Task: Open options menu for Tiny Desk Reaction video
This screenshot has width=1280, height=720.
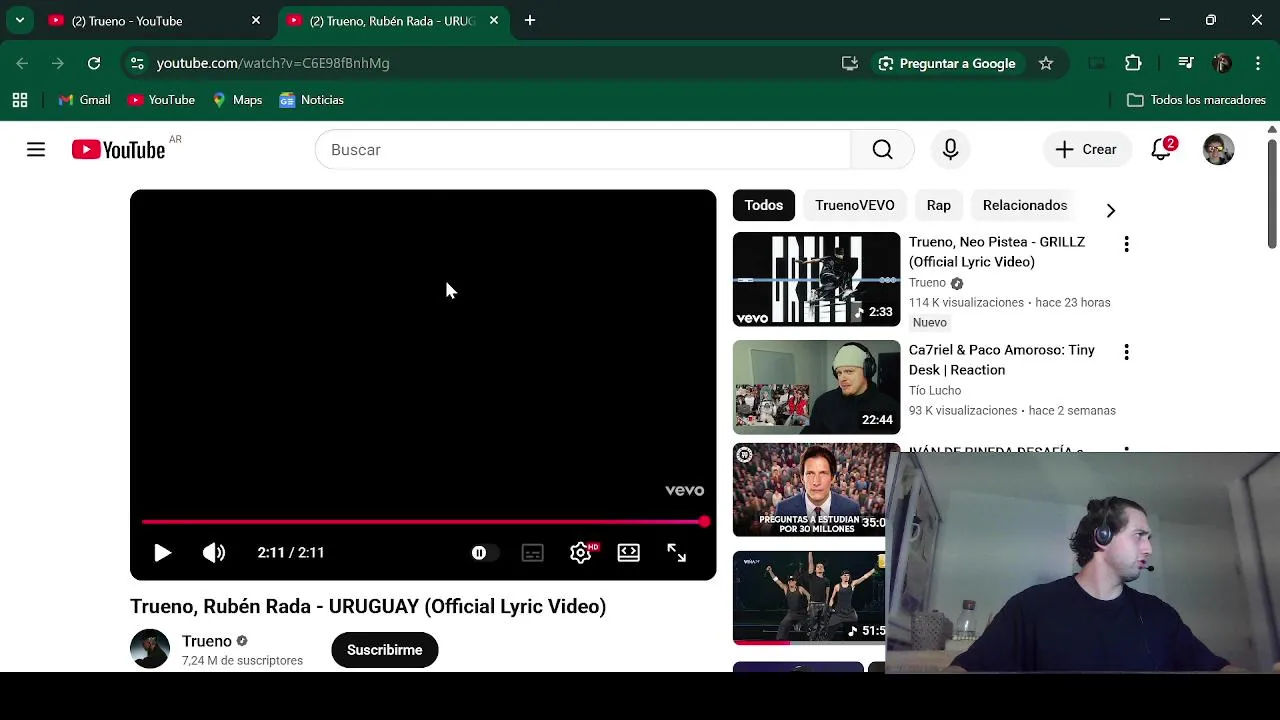Action: tap(1127, 352)
